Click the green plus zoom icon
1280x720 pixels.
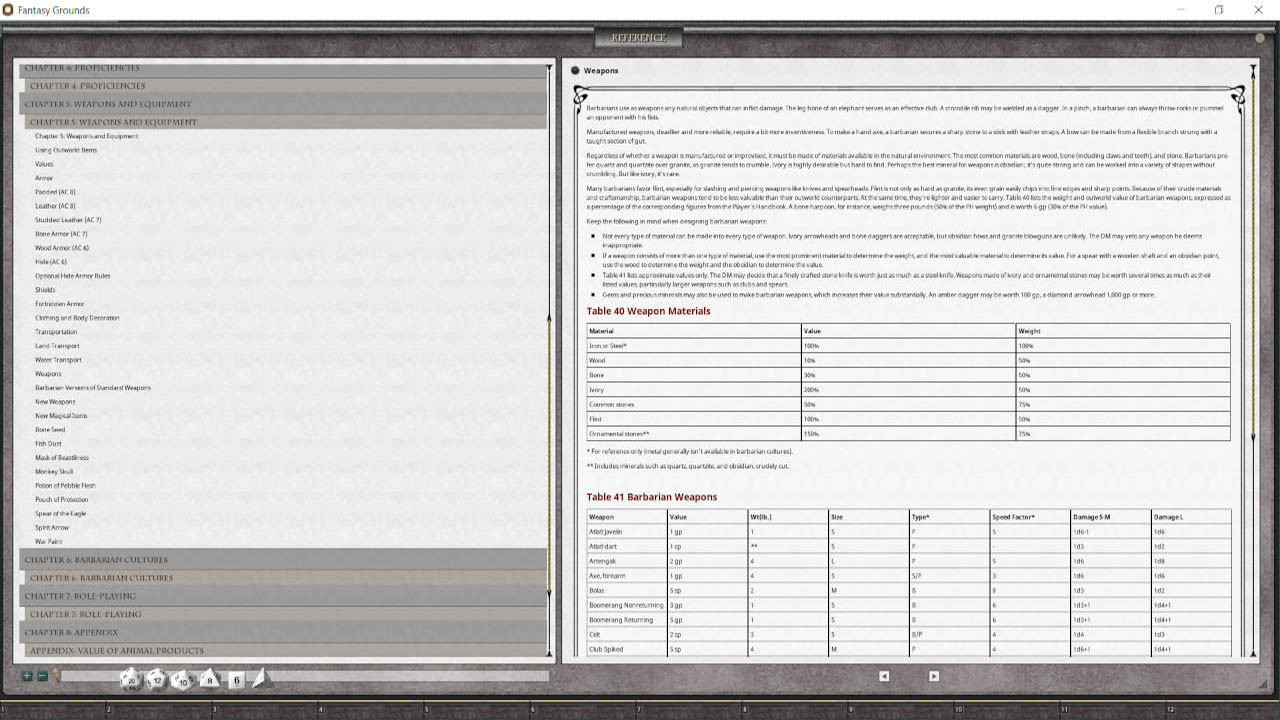pos(27,676)
